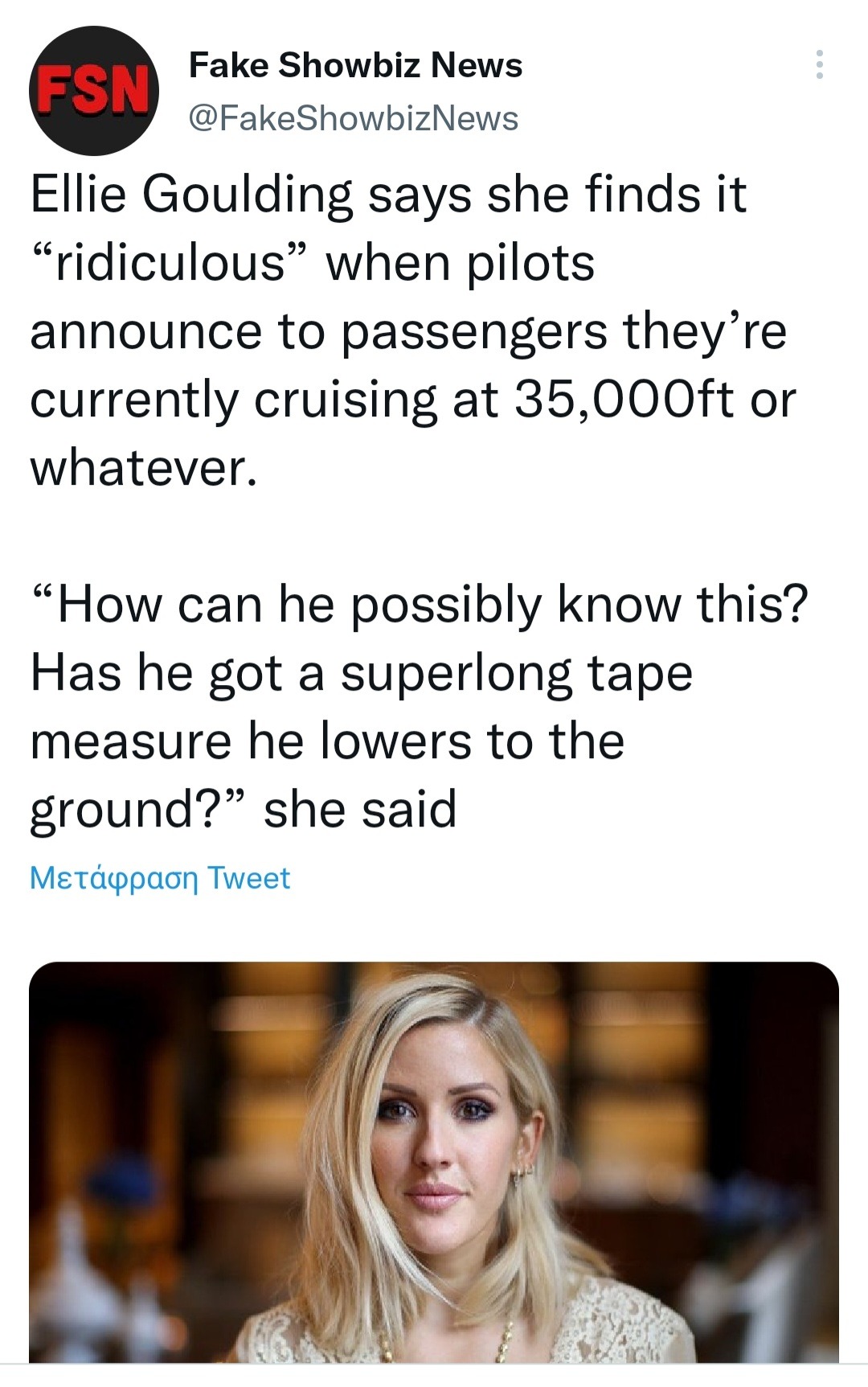Open the Fake Showbiz News display name
868x1387 pixels.
pyautogui.click(x=355, y=65)
